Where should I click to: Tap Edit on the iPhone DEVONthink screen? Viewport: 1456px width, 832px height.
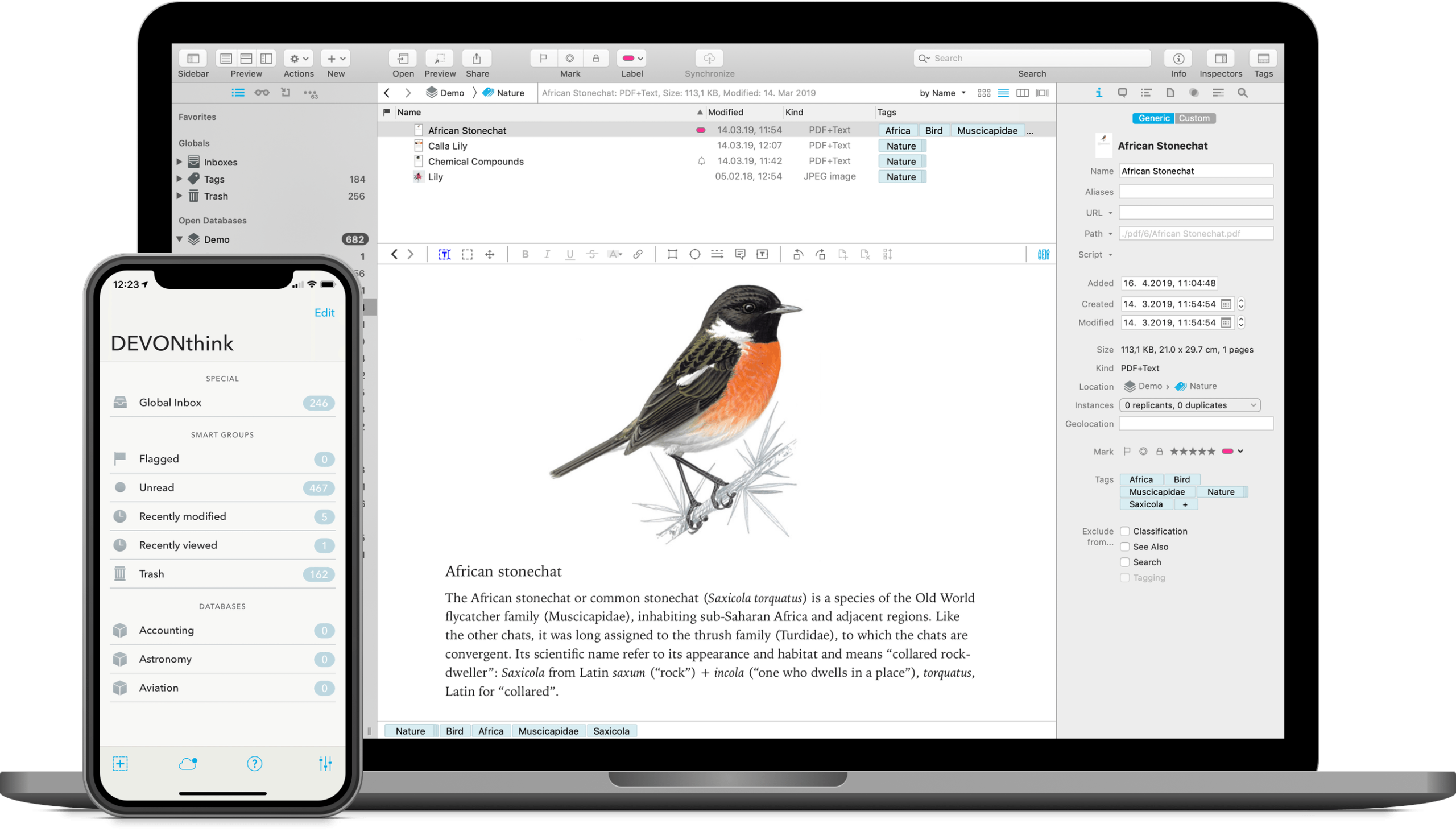(325, 313)
